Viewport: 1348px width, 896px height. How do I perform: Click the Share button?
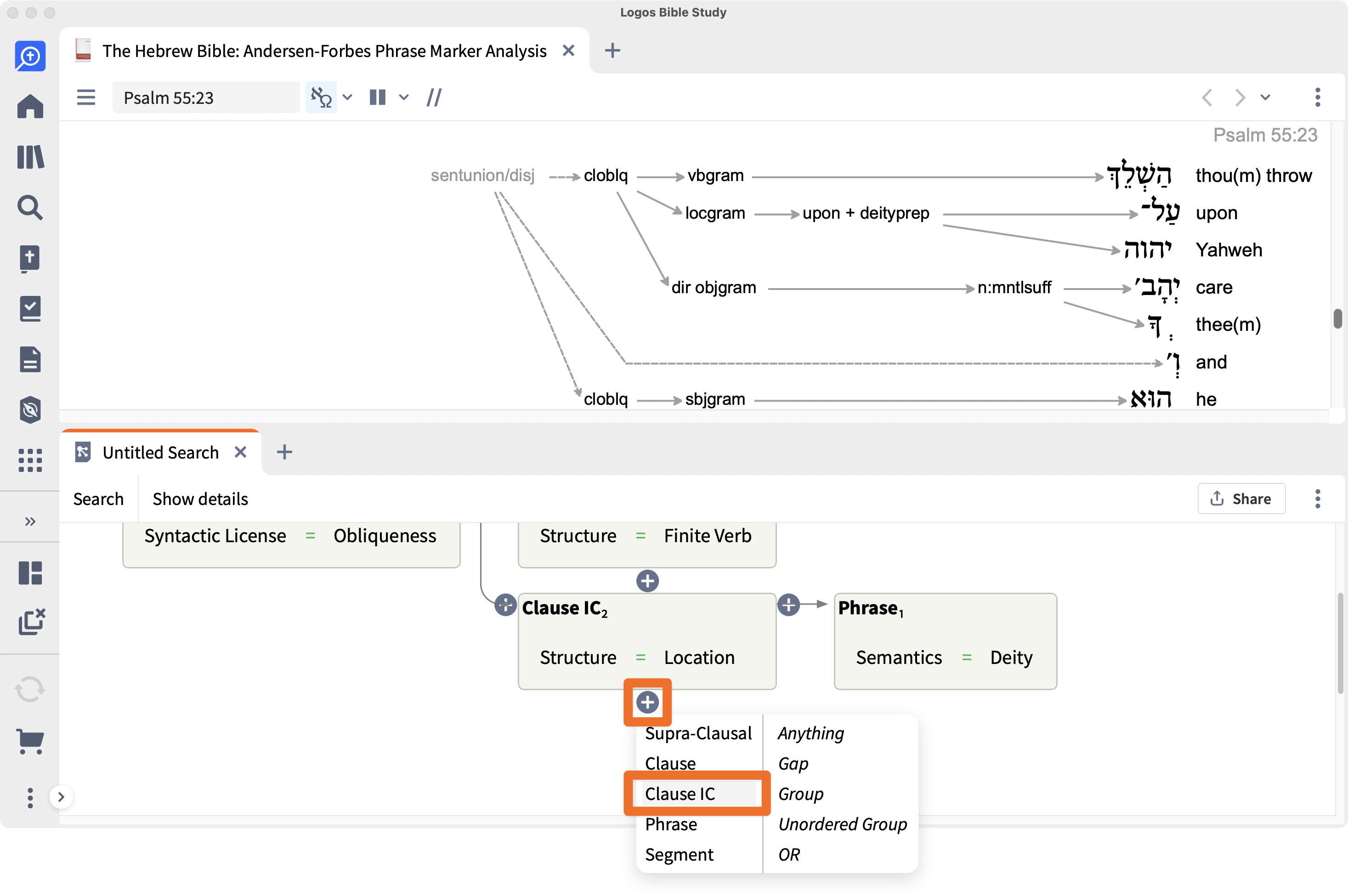[x=1241, y=499]
